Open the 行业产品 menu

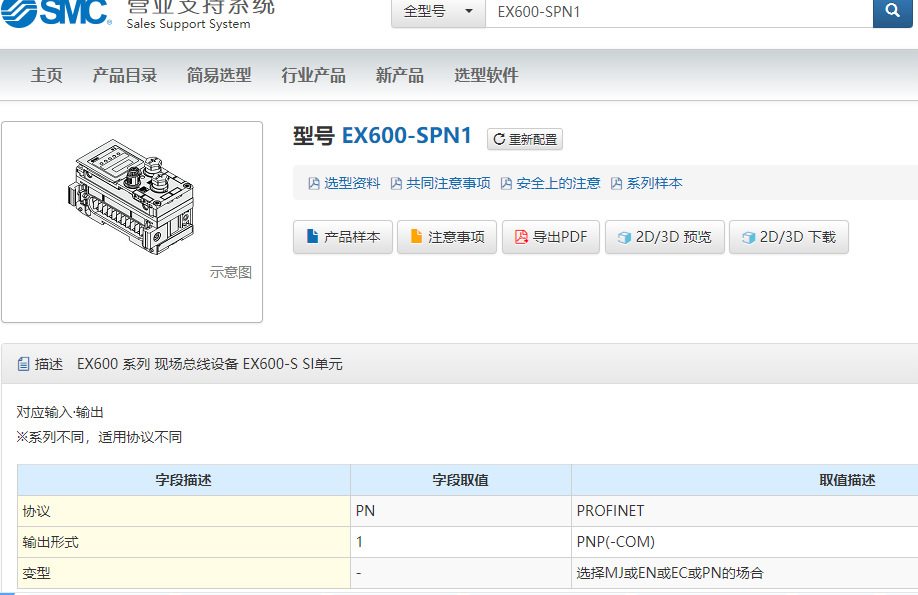(313, 75)
